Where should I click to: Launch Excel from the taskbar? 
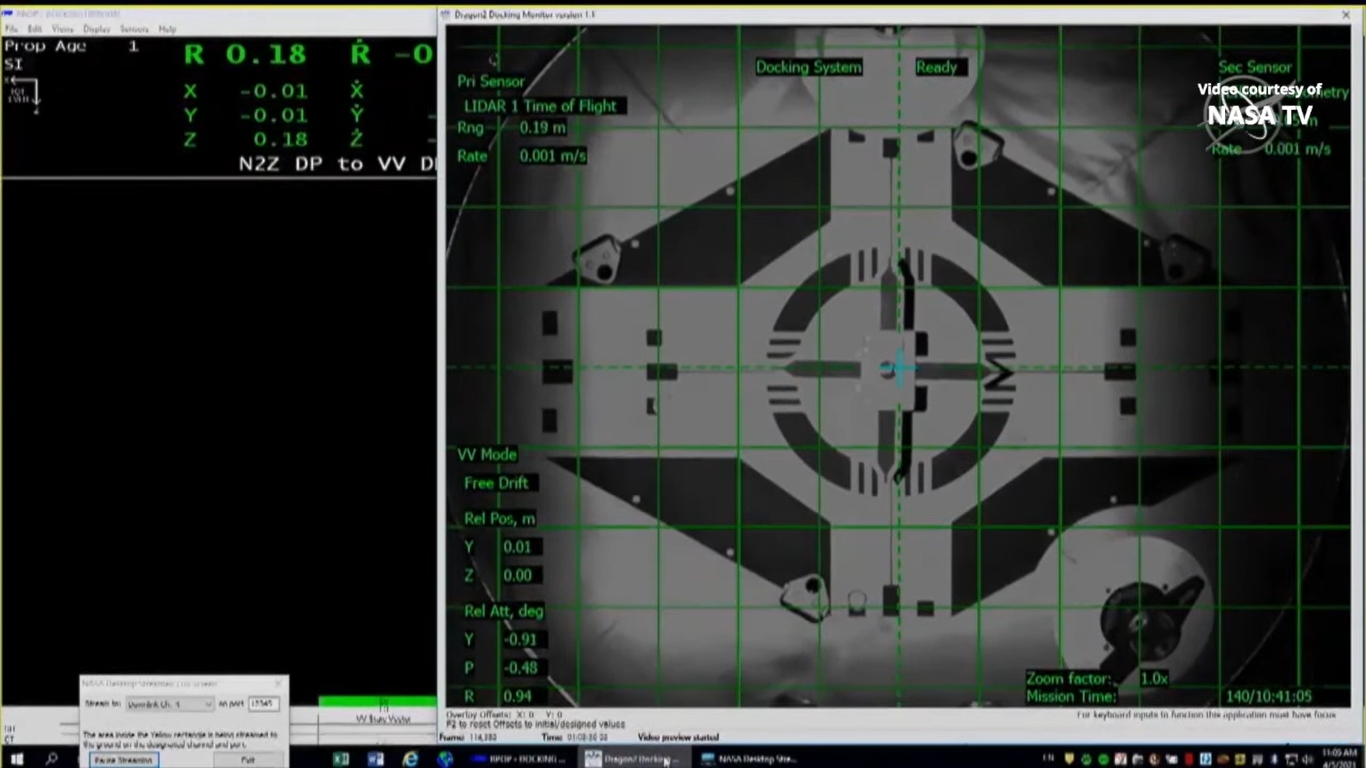click(341, 759)
